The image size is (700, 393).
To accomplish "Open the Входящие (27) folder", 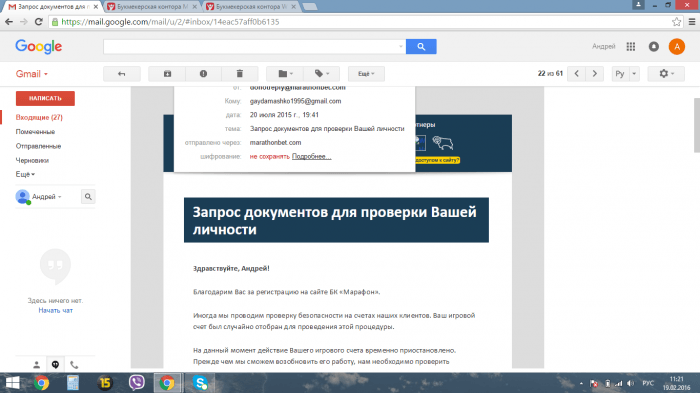I will [39, 117].
